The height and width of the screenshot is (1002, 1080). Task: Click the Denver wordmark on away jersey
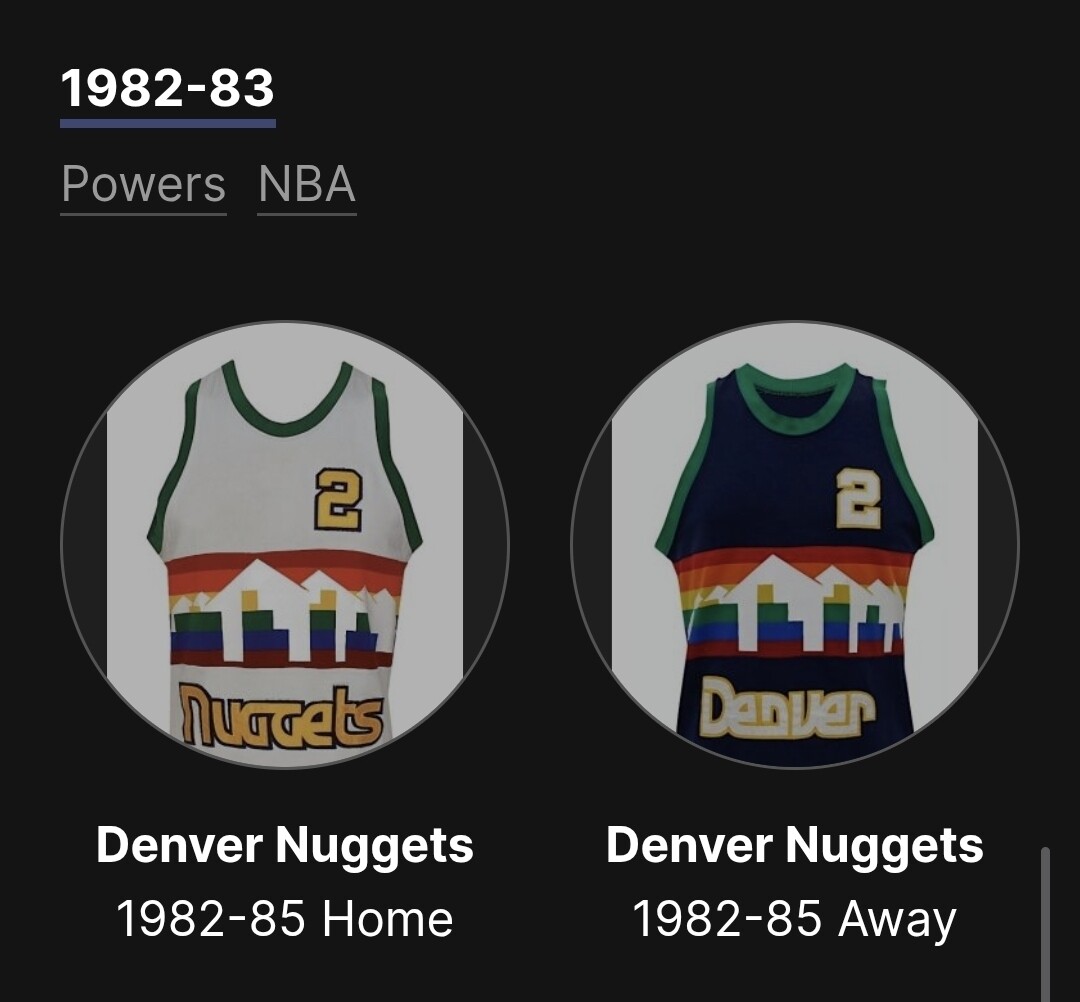click(x=788, y=707)
